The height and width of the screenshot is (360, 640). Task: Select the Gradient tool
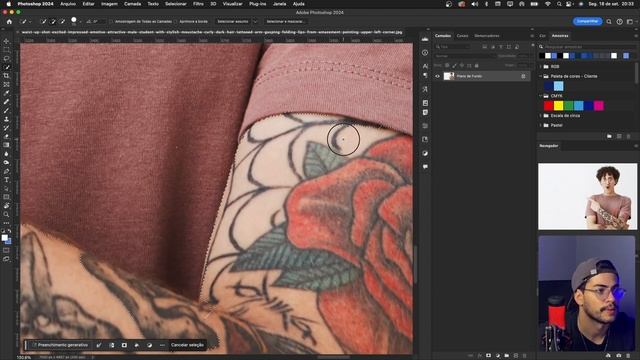coord(6,145)
